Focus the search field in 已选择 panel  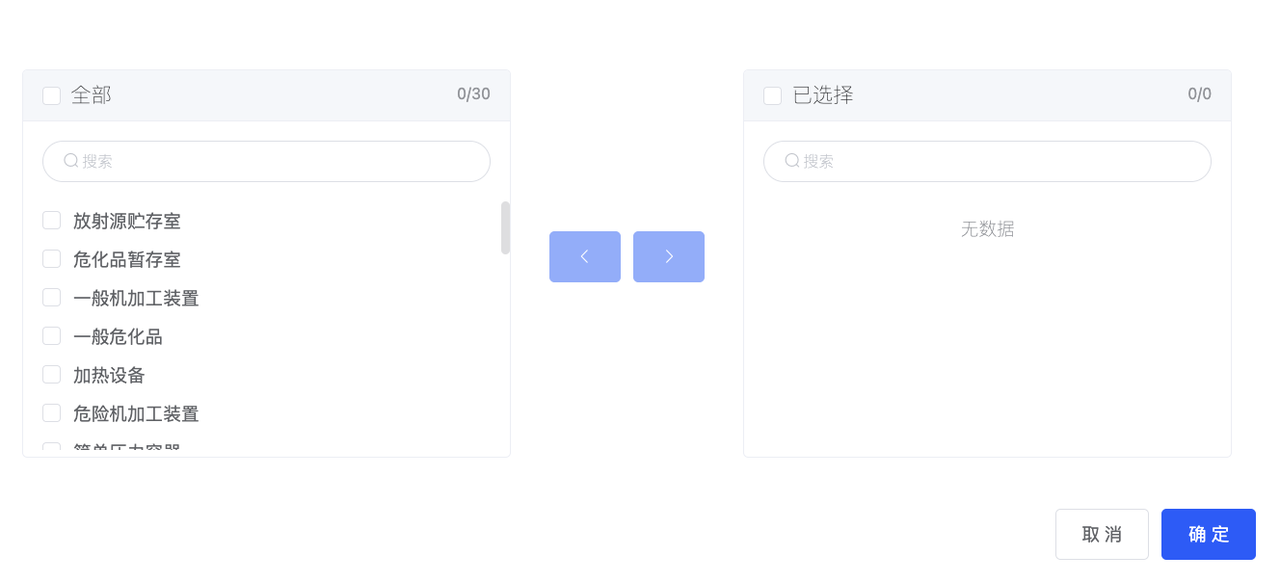(987, 161)
